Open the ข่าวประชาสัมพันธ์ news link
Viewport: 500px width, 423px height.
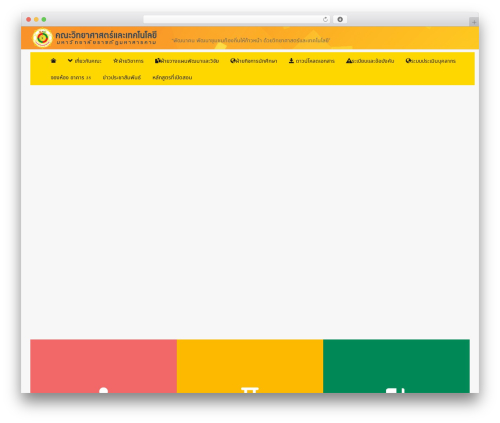(x=122, y=77)
